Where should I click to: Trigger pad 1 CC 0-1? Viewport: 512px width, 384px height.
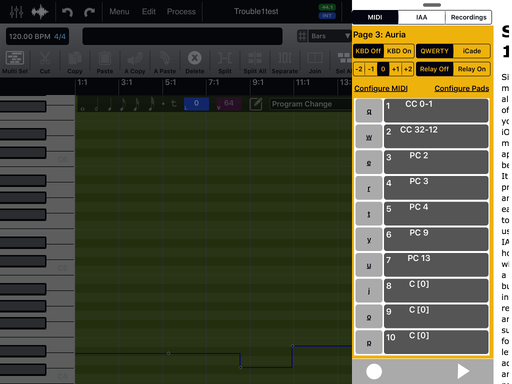tap(436, 110)
